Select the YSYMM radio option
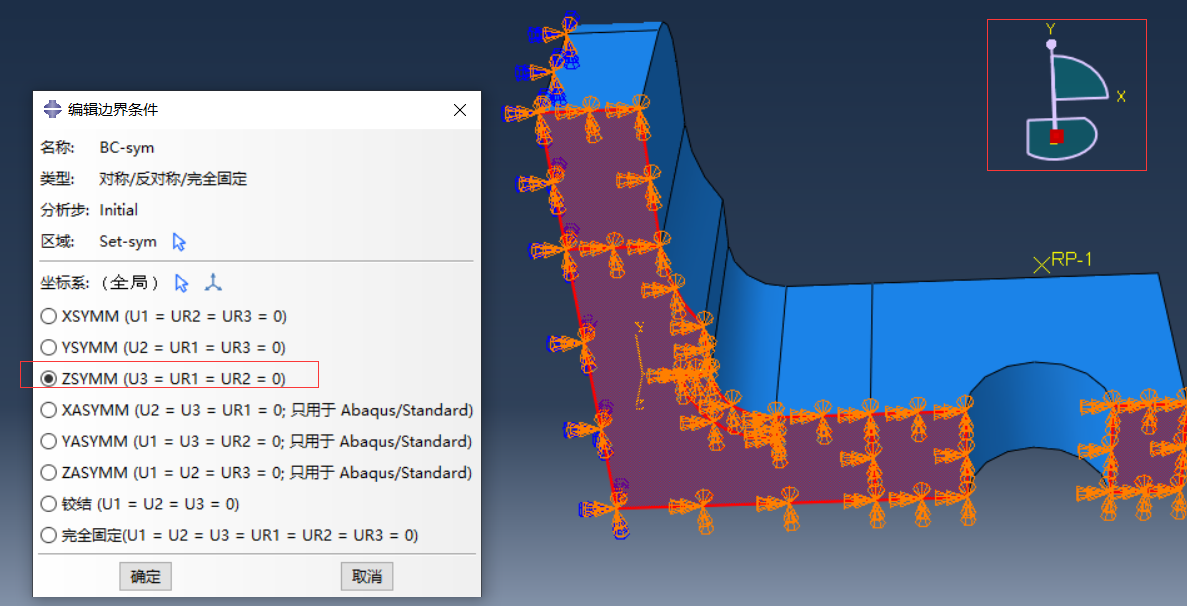This screenshot has width=1187, height=606. 48,347
